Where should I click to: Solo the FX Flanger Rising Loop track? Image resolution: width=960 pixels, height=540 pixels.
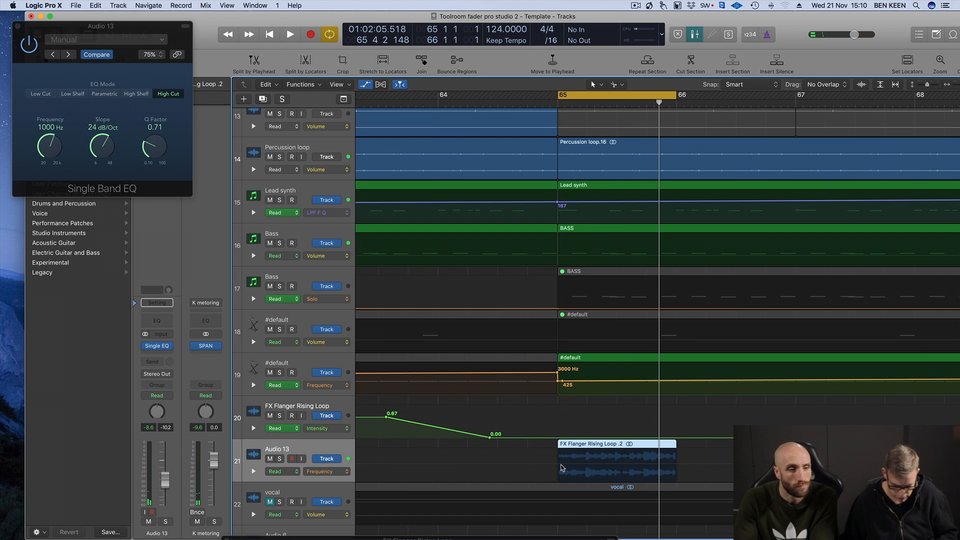pos(280,416)
